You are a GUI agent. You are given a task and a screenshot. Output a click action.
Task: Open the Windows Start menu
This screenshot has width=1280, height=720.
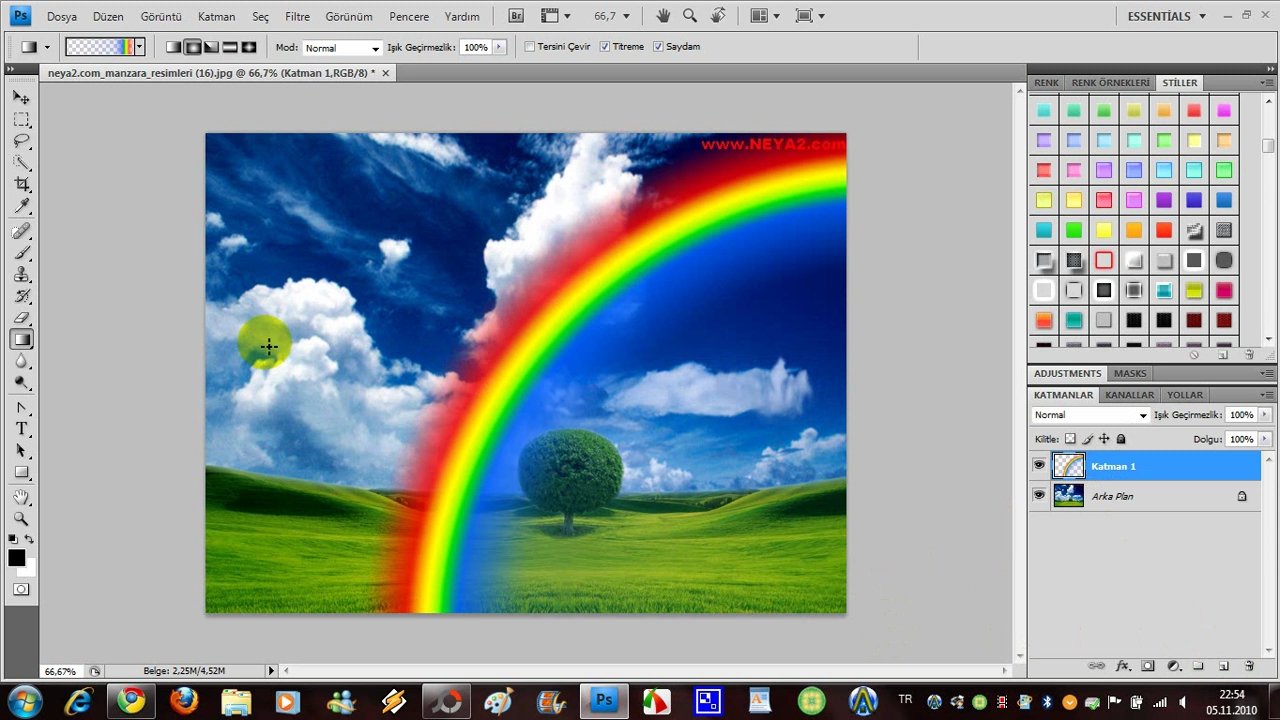coord(23,700)
